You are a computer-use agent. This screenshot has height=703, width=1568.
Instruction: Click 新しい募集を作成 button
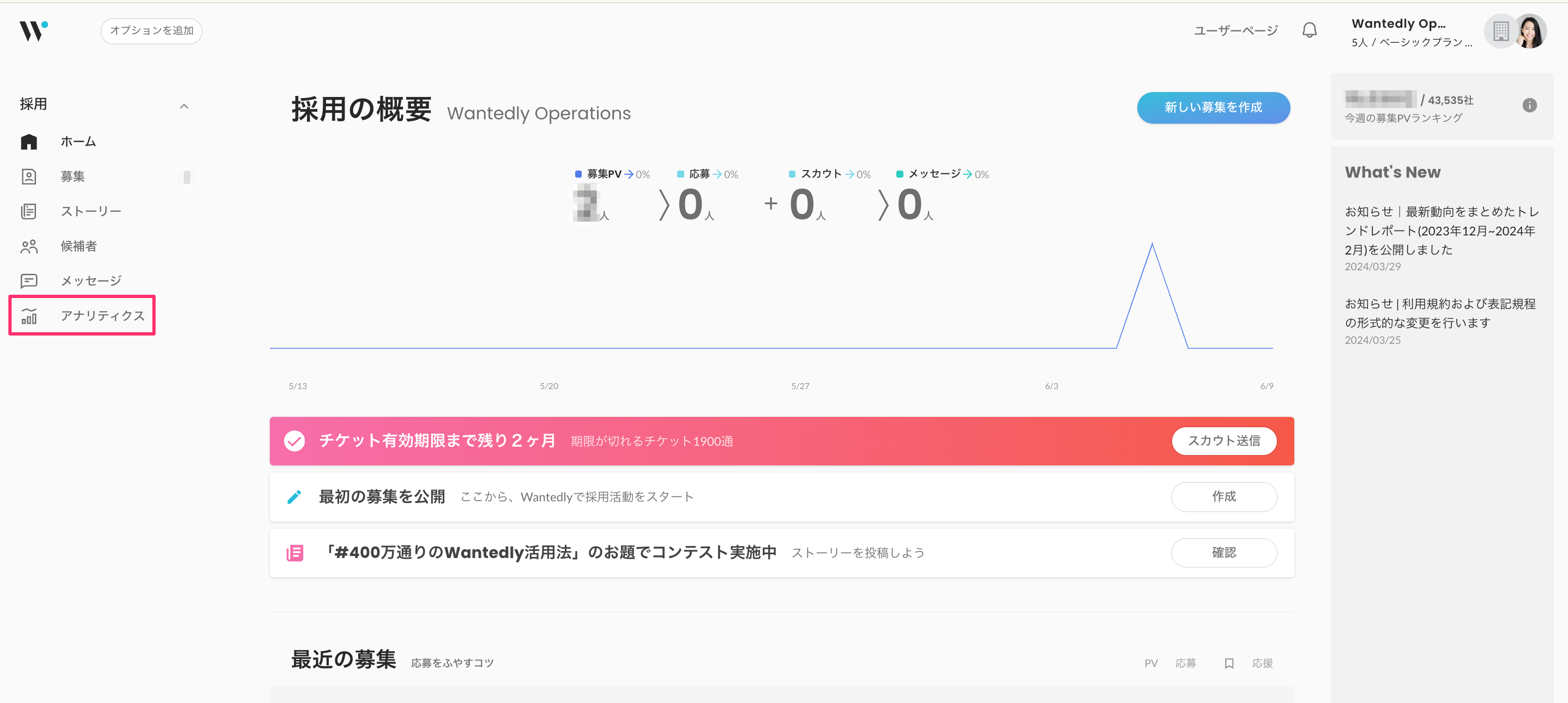[1213, 108]
